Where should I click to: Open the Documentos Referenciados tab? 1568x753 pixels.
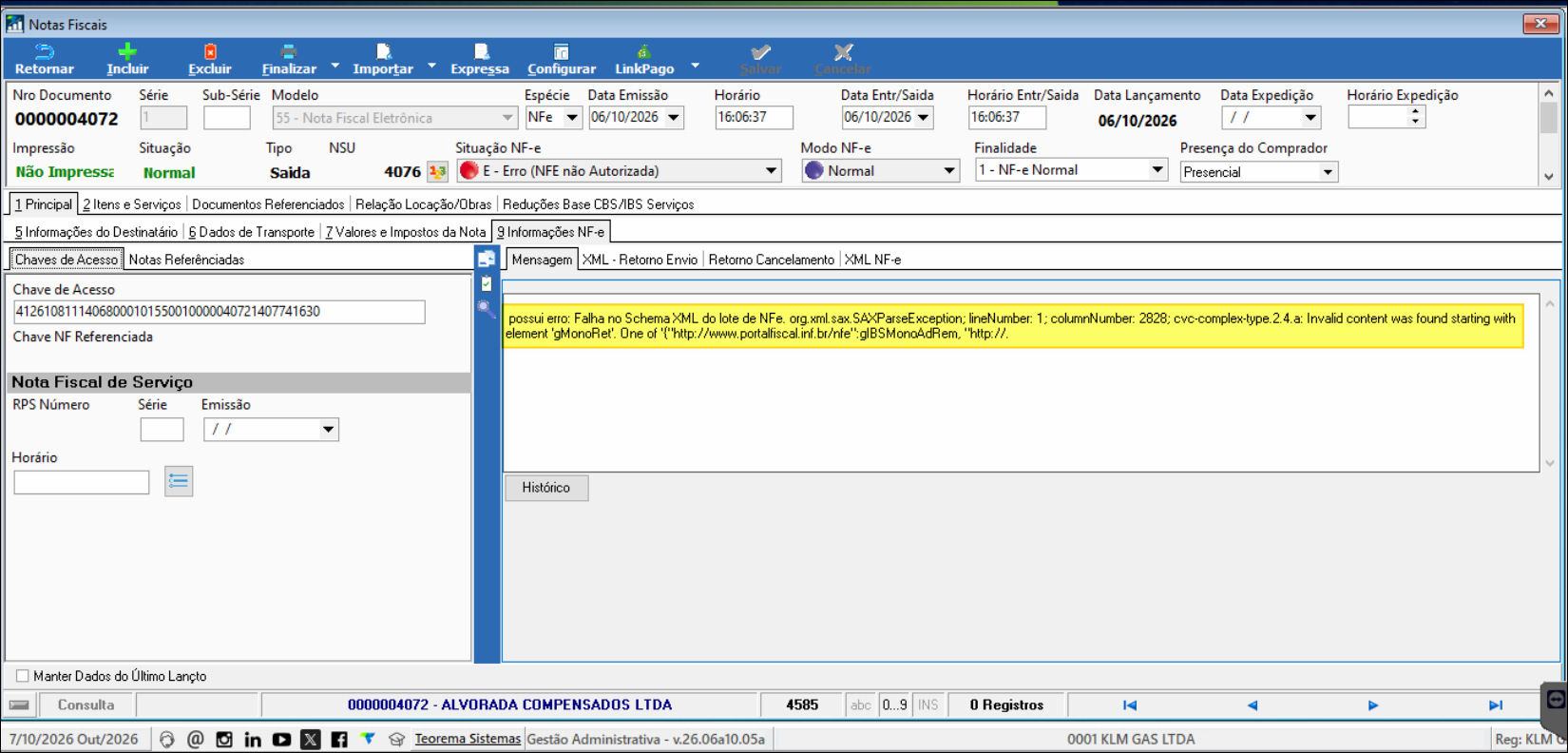click(268, 204)
